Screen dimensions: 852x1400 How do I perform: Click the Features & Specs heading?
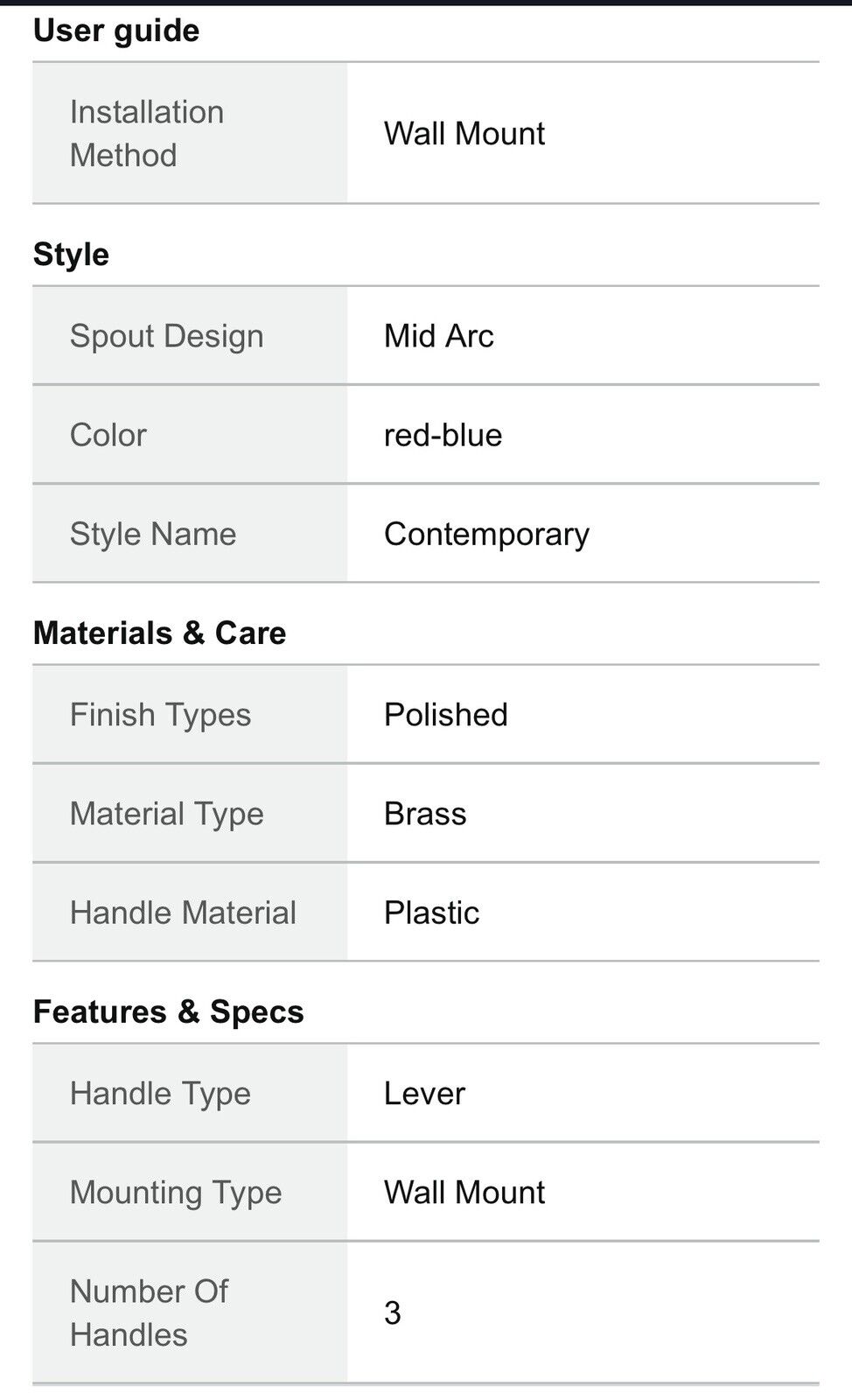pos(168,1011)
